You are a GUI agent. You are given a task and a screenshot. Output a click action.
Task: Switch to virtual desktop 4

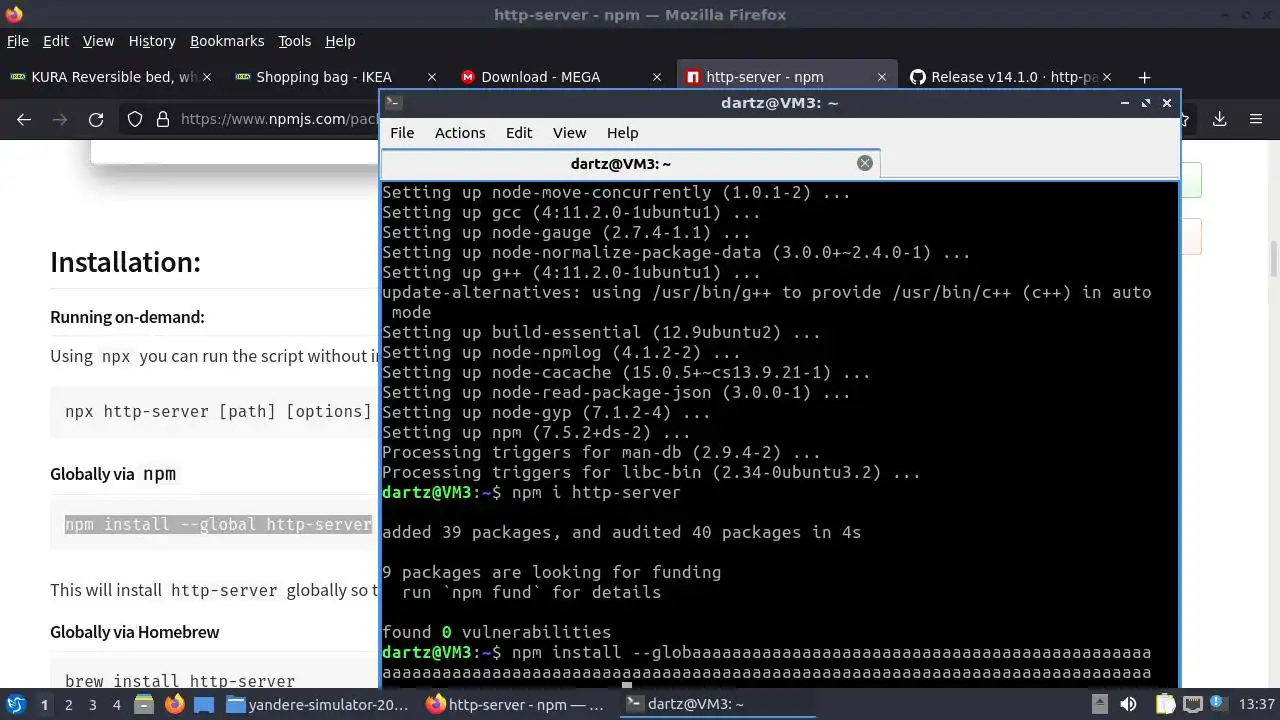116,704
